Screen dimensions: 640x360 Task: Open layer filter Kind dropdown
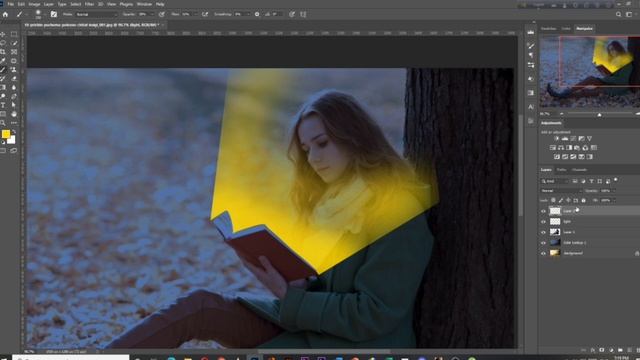pyautogui.click(x=555, y=181)
